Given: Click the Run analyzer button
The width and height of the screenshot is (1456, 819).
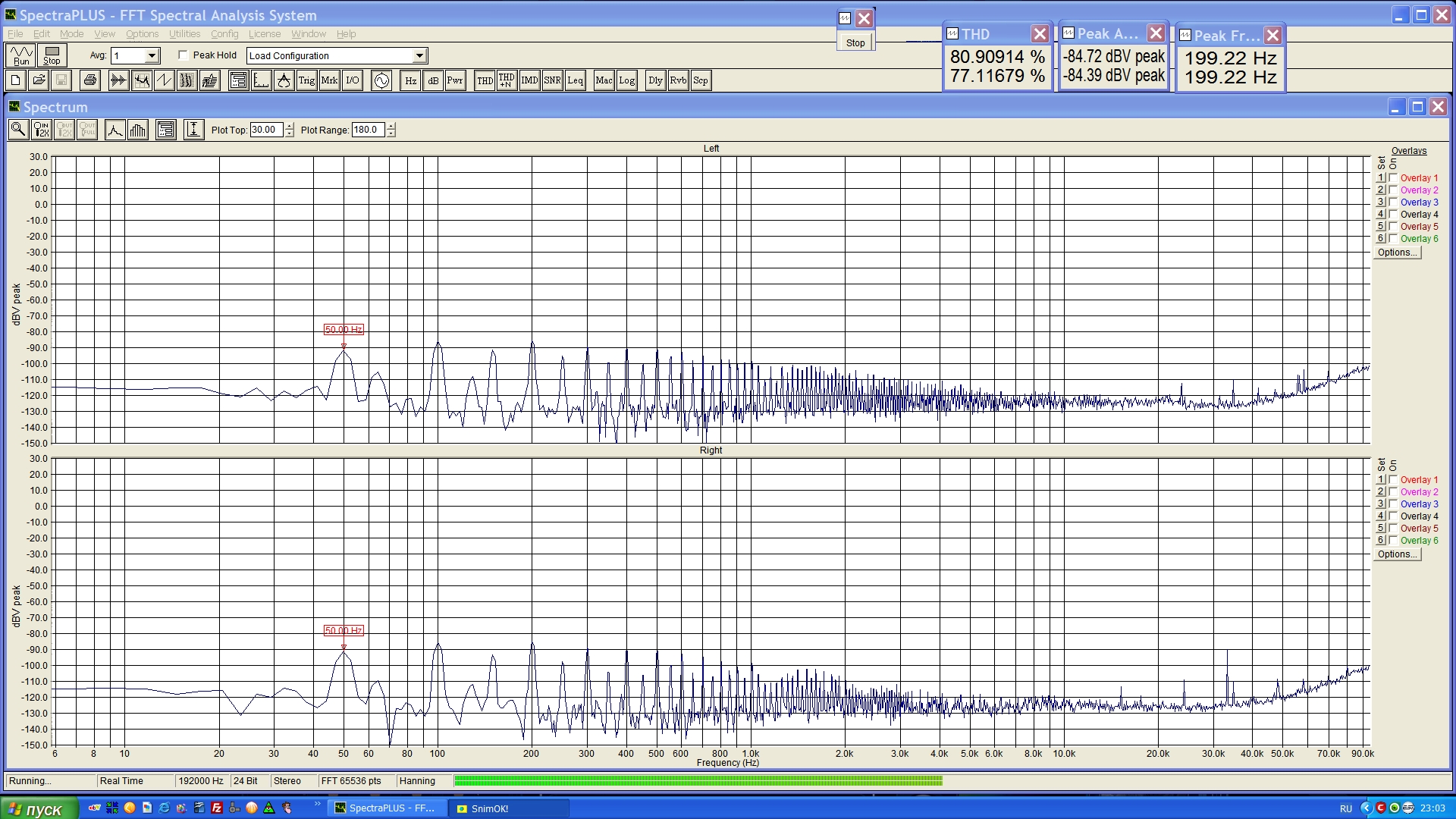Looking at the screenshot, I should pyautogui.click(x=20, y=55).
